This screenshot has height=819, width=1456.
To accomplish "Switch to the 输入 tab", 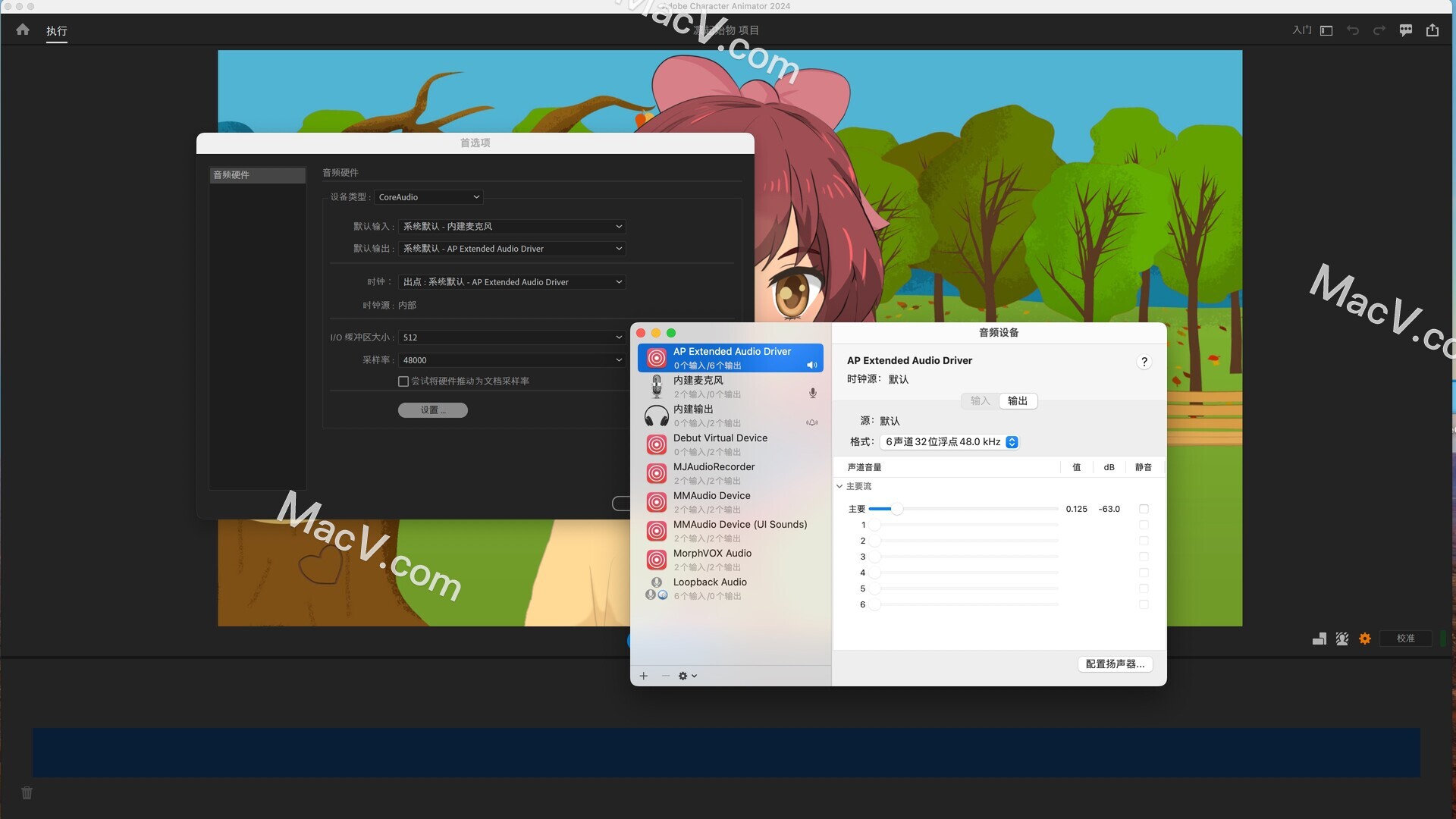I will pos(981,401).
